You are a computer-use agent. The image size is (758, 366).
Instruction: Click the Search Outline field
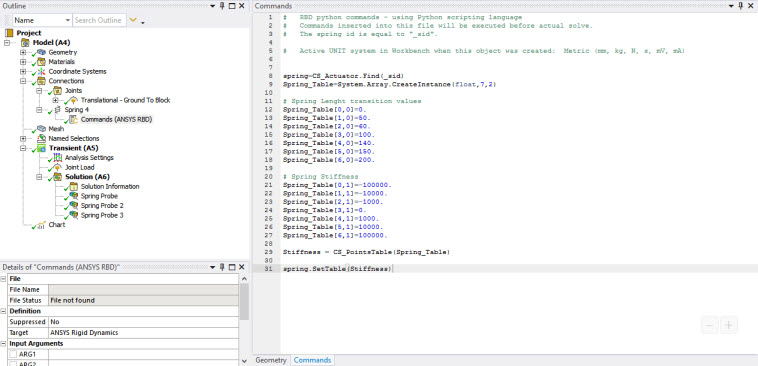click(100, 20)
